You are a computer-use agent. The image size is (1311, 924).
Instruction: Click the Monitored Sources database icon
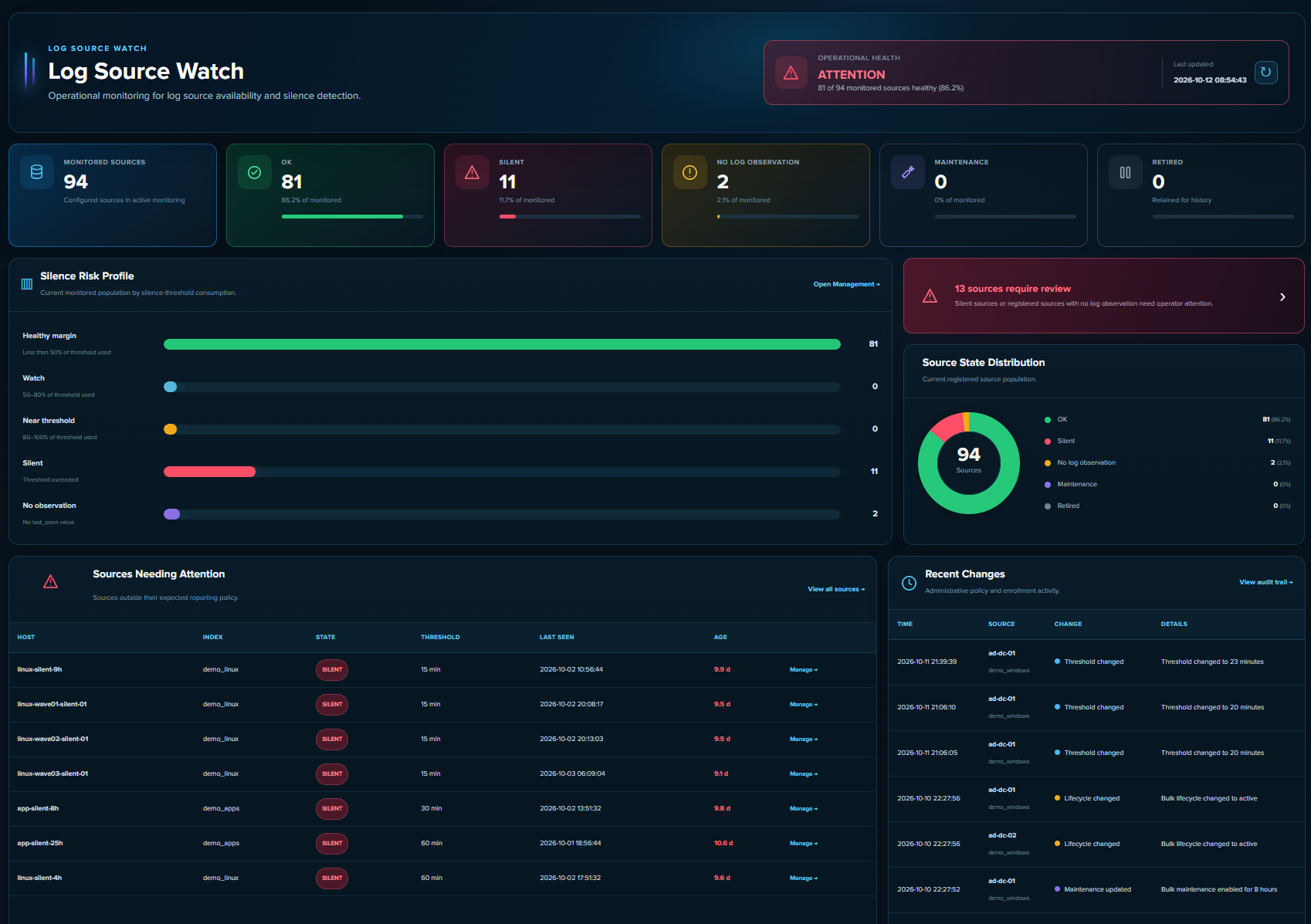36,172
